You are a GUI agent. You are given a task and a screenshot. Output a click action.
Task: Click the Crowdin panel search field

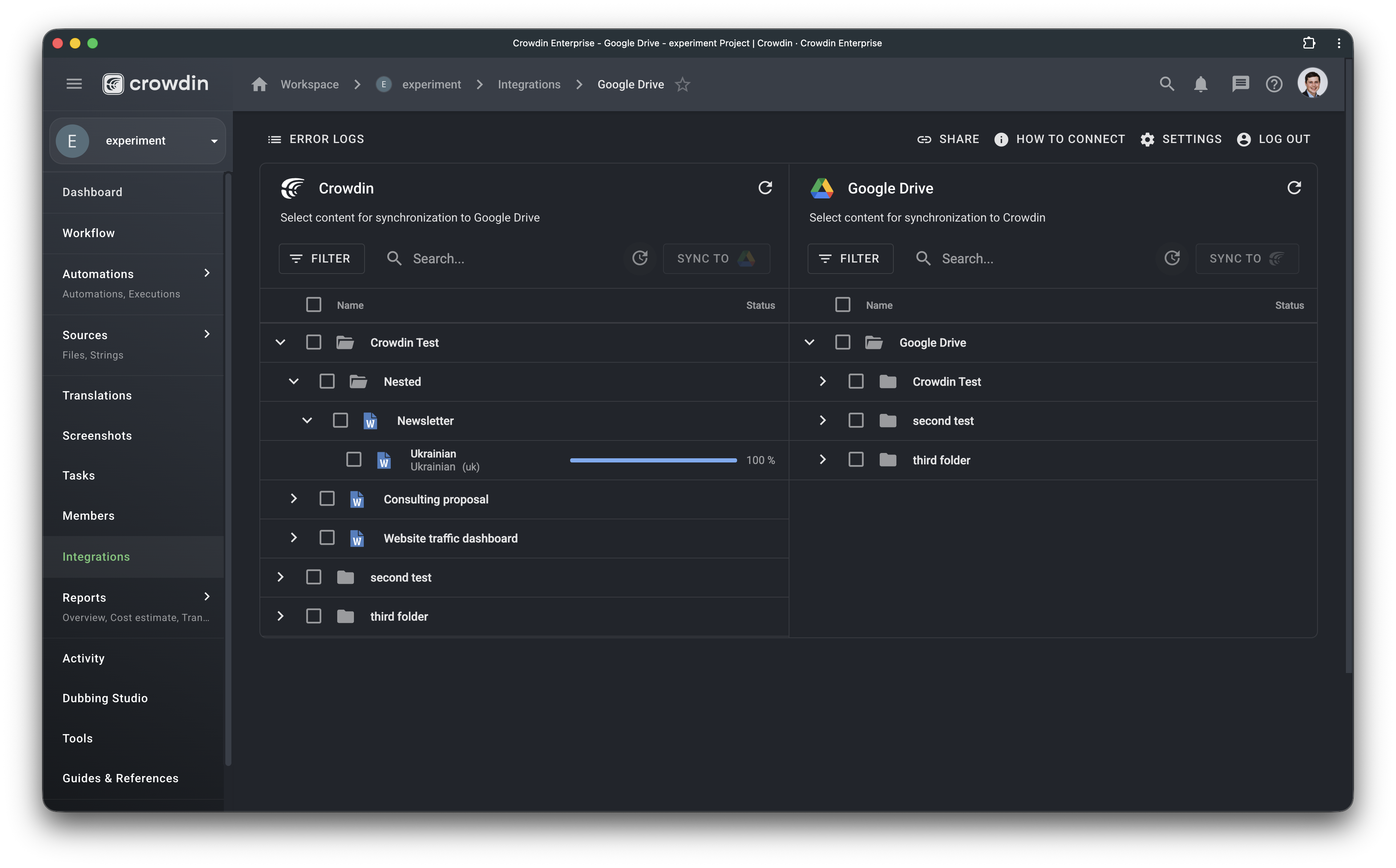pyautogui.click(x=499, y=258)
